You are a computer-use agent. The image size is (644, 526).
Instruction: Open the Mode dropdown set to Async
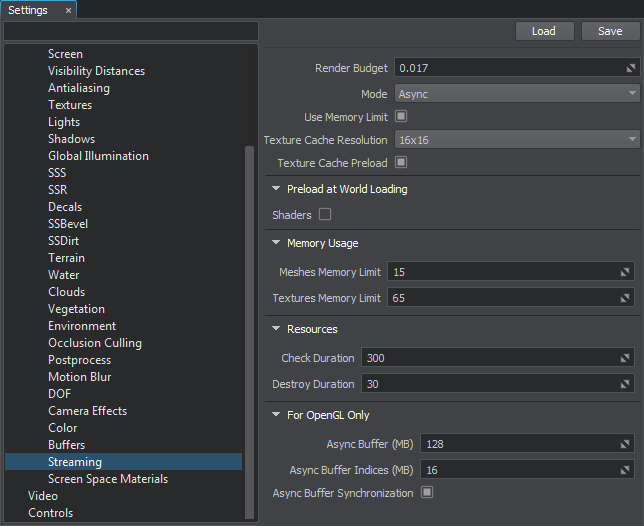(517, 93)
